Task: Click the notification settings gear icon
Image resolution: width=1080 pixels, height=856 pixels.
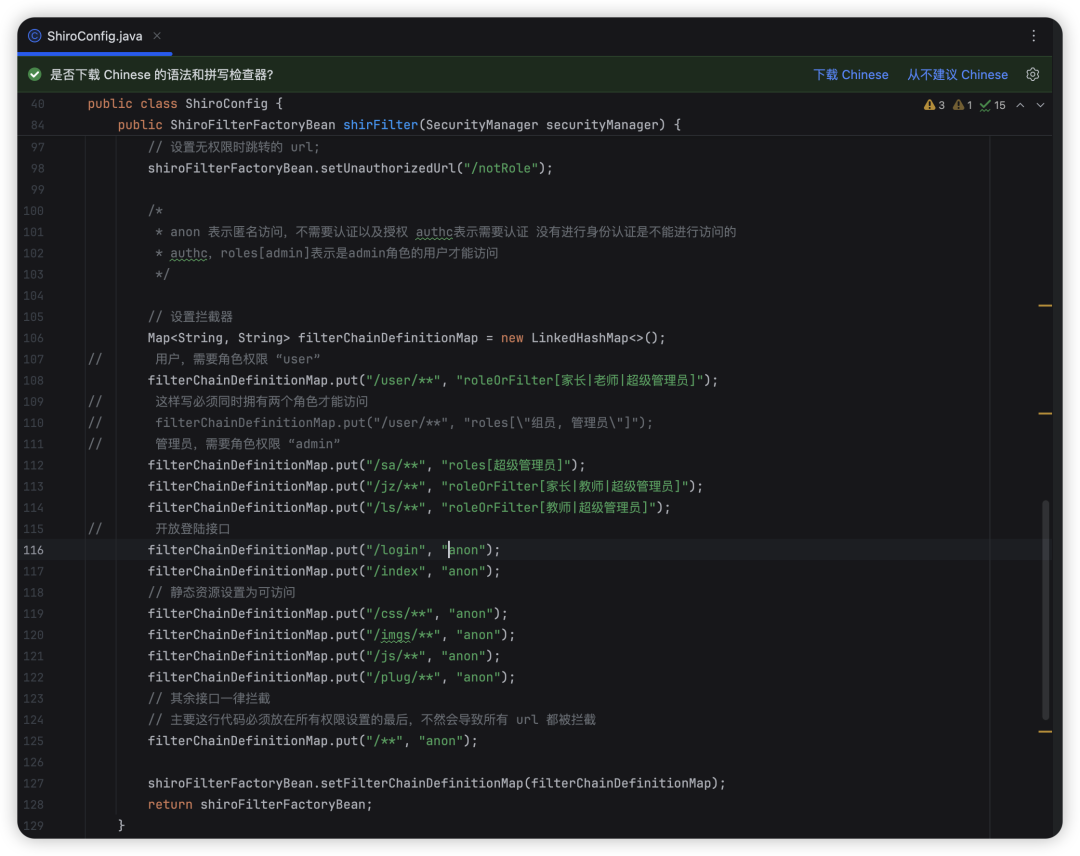Action: 1033,75
